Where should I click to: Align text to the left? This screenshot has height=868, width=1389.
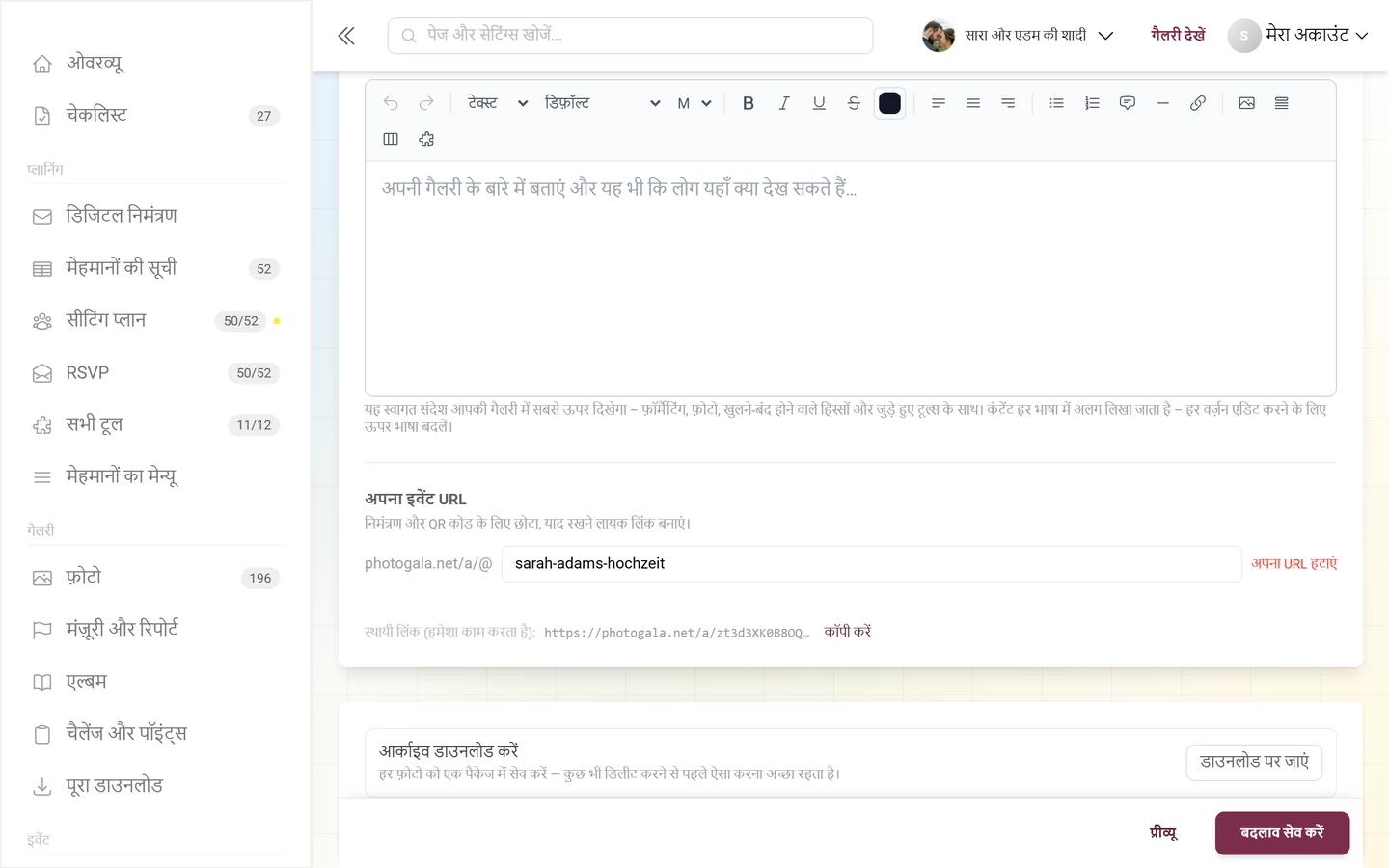(939, 103)
